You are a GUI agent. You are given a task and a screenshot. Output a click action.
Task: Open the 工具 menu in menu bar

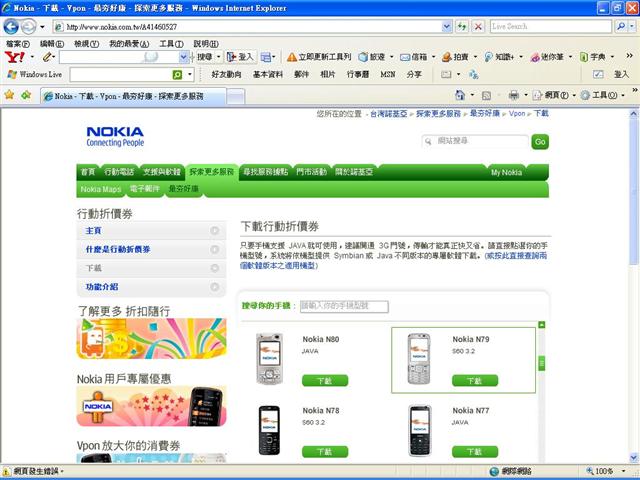pyautogui.click(x=171, y=44)
